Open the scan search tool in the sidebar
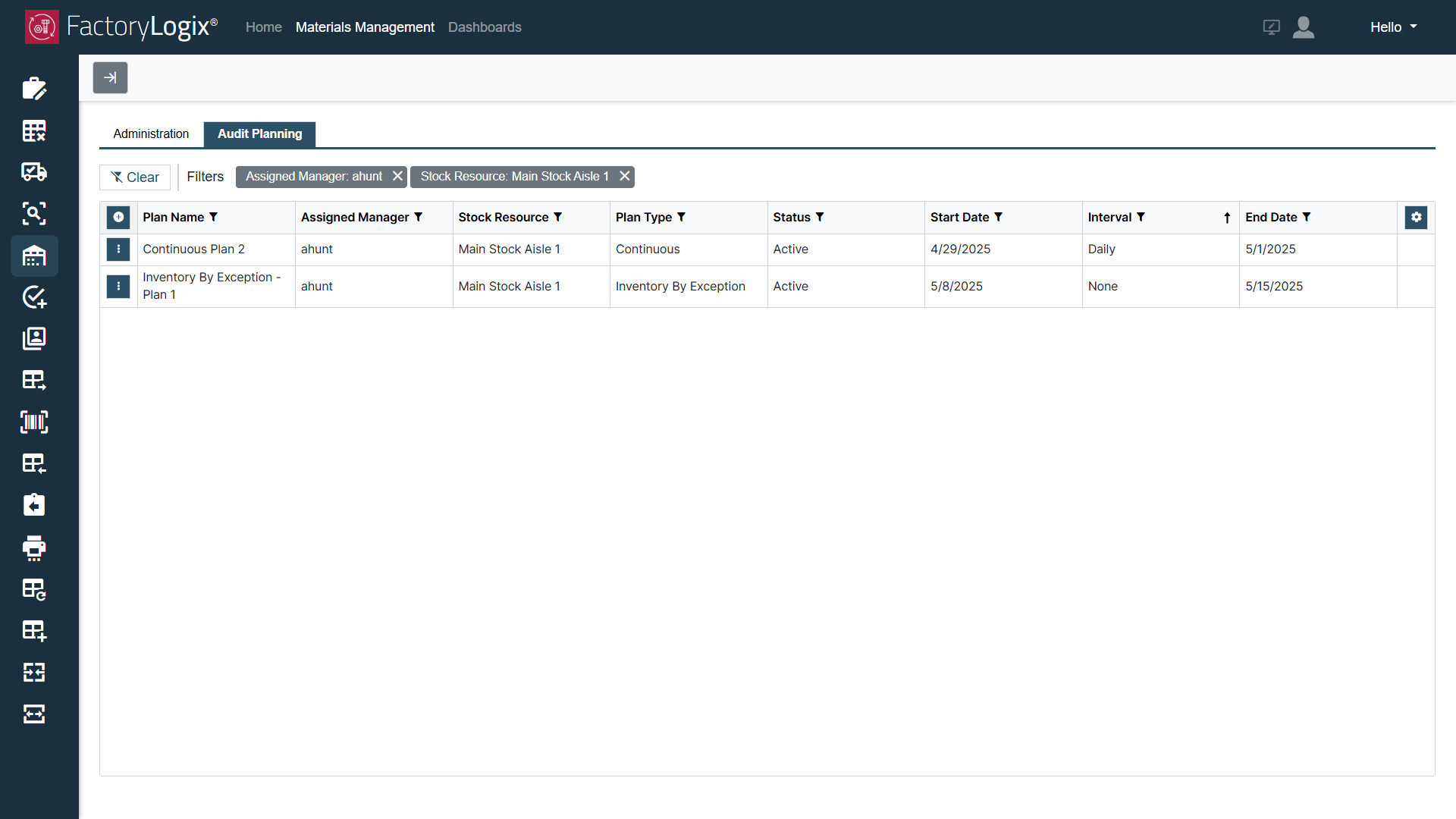 pyautogui.click(x=34, y=213)
